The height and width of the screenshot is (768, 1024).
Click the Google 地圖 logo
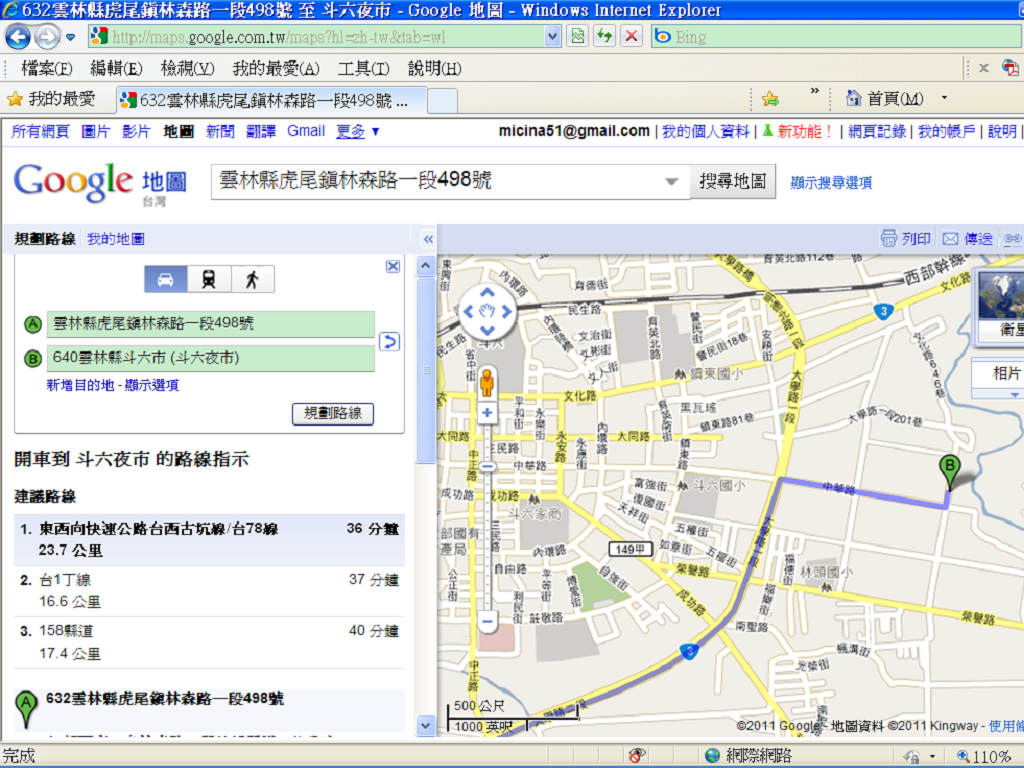pos(101,183)
